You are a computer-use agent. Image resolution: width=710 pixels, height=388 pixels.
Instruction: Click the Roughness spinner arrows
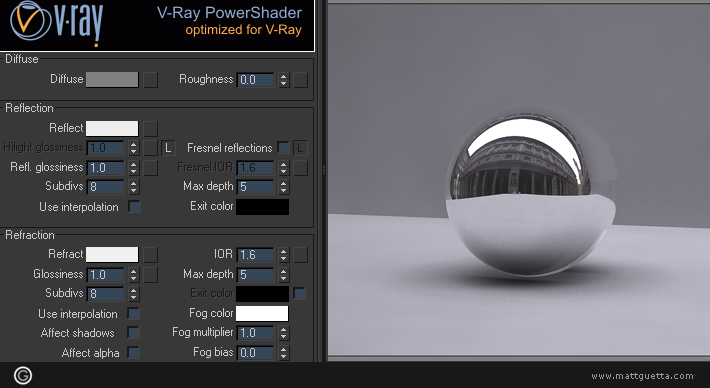(x=283, y=80)
